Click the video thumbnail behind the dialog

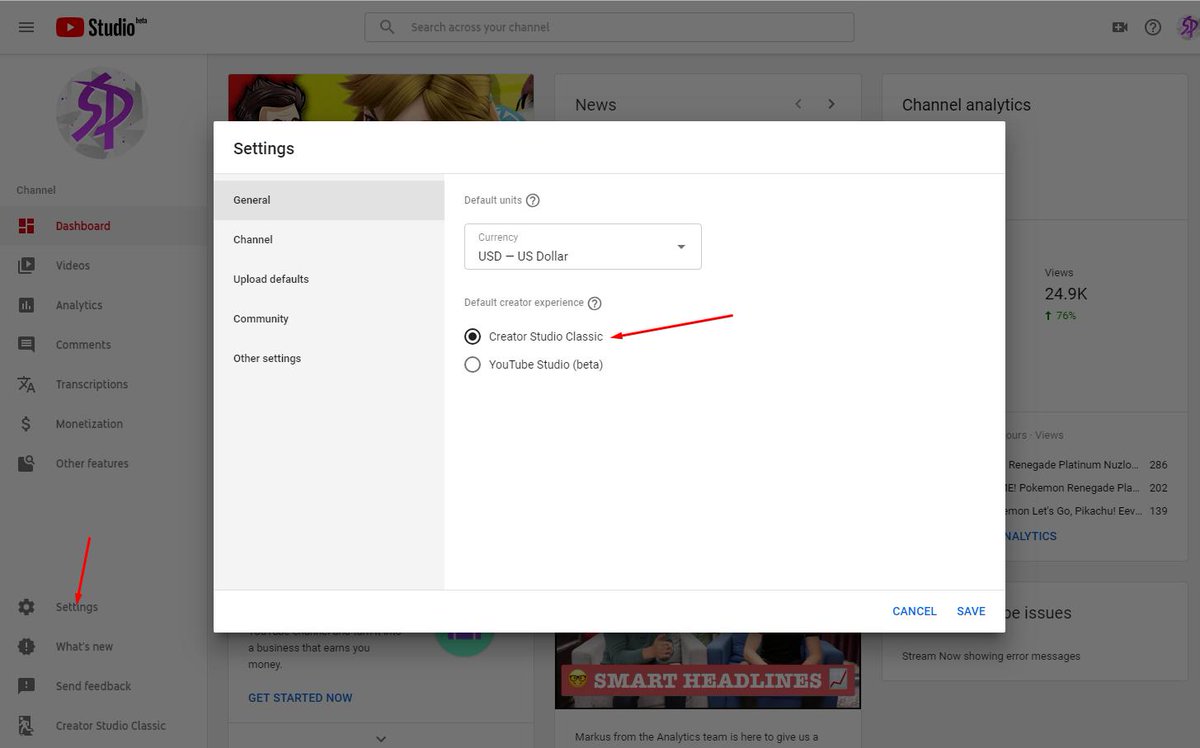pos(380,98)
